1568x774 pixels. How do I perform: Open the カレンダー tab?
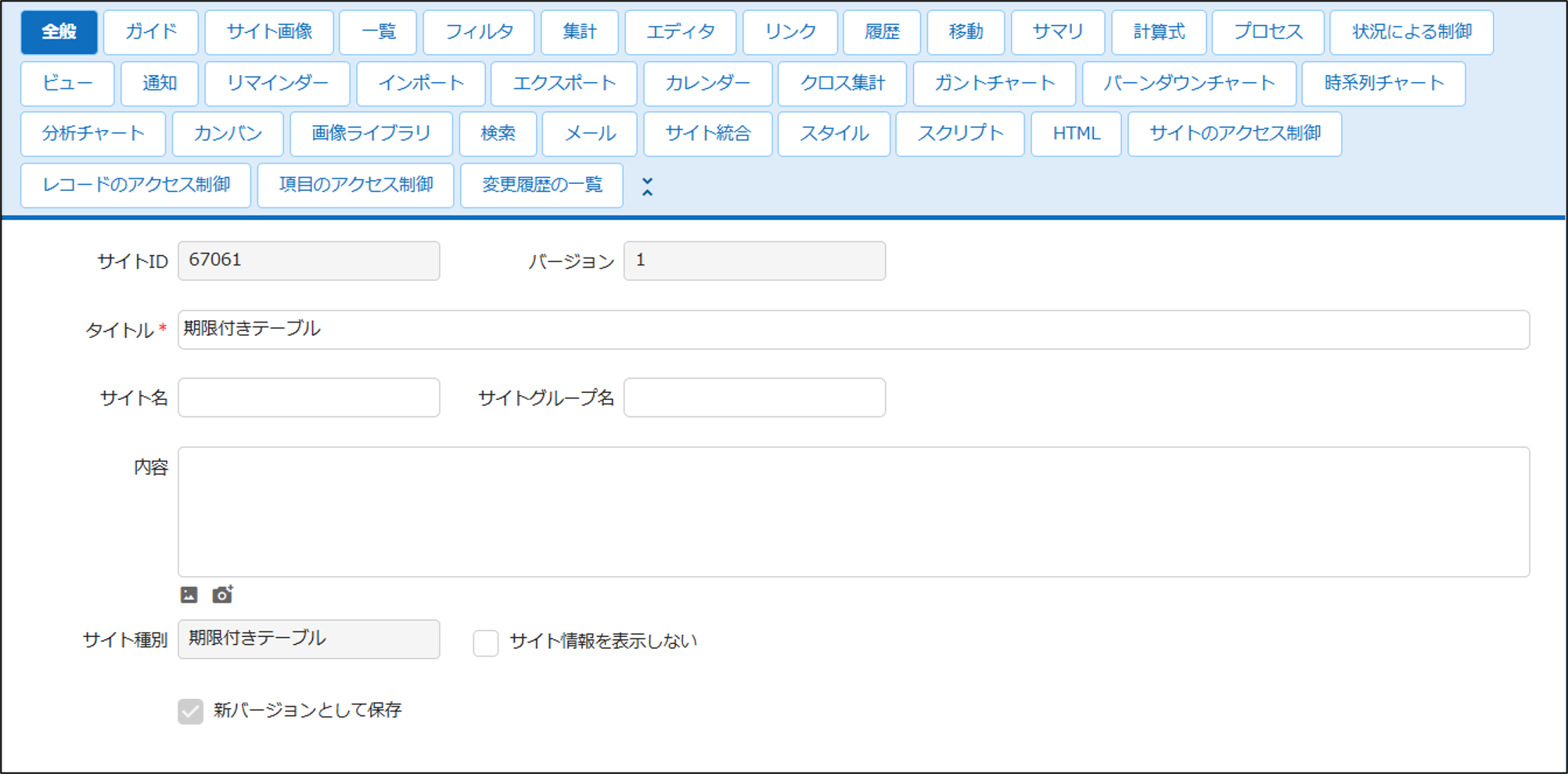(x=708, y=84)
